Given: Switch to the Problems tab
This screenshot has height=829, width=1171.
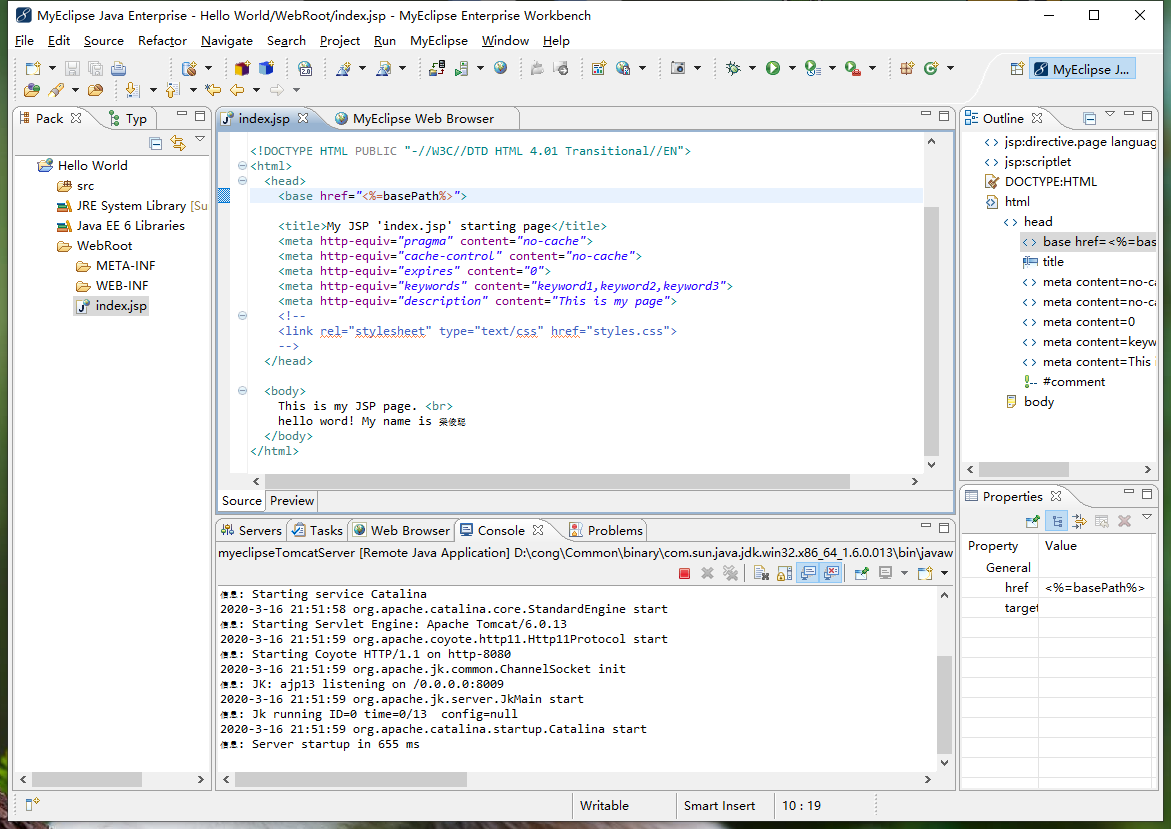Looking at the screenshot, I should [x=614, y=530].
